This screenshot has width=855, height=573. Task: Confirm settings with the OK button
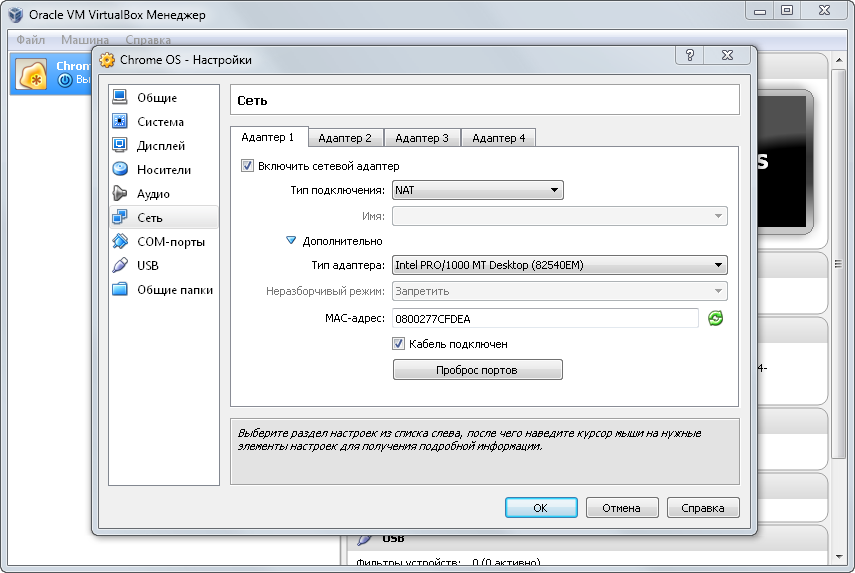(x=541, y=508)
